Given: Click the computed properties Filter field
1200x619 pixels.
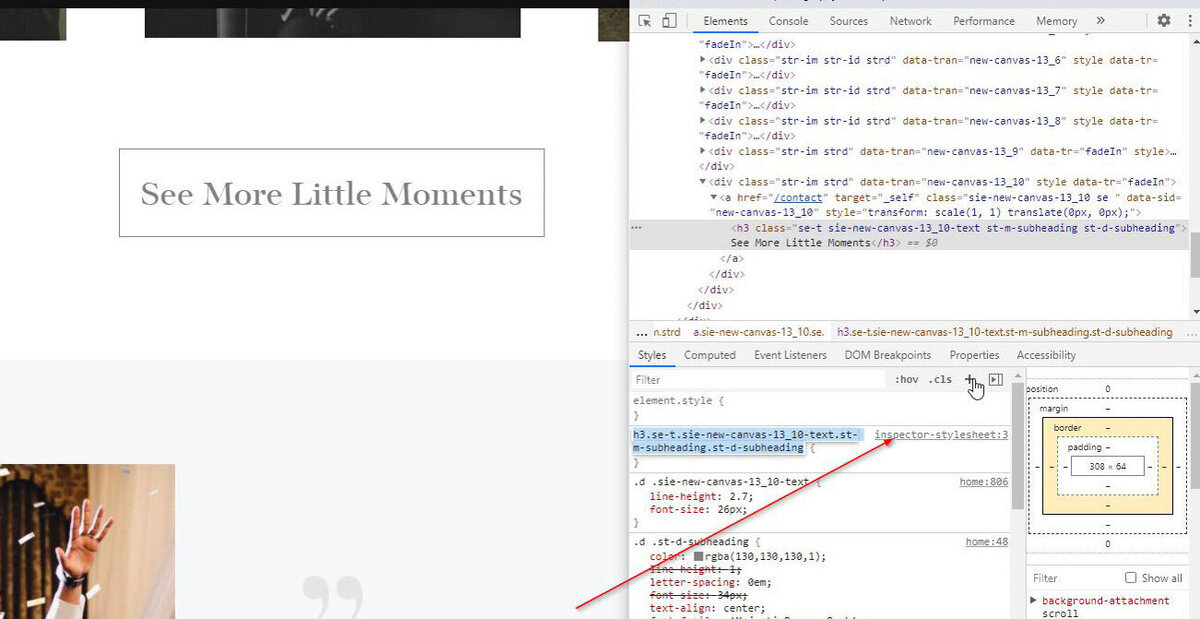Looking at the screenshot, I should tap(1074, 578).
